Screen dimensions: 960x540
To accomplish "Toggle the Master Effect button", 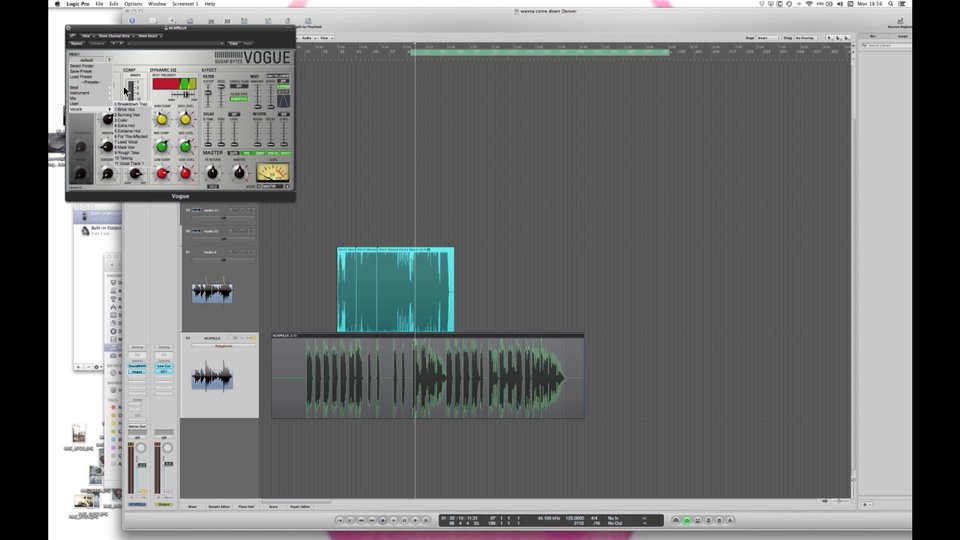I will [286, 153].
